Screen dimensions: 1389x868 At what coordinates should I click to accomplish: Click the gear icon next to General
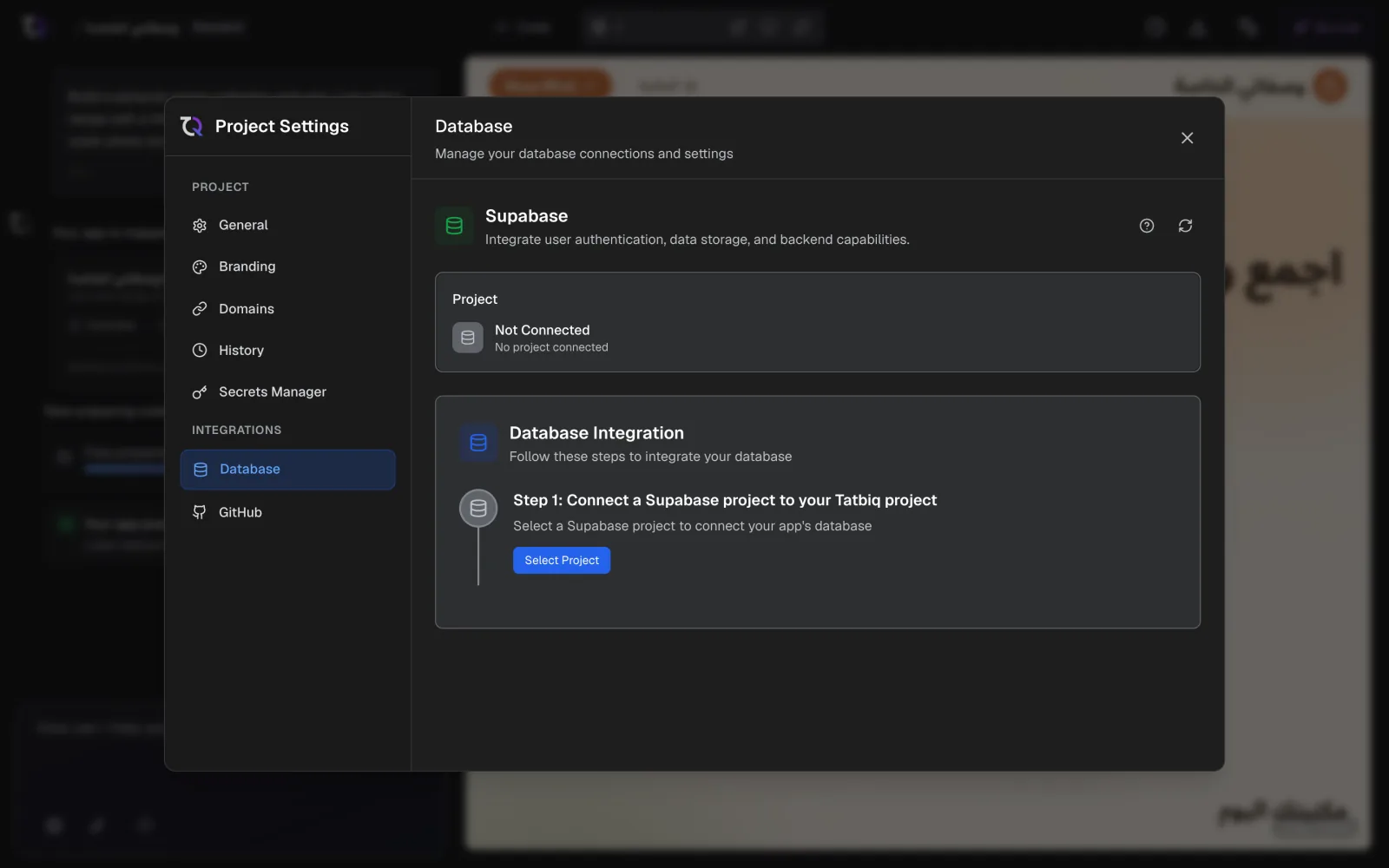(200, 226)
